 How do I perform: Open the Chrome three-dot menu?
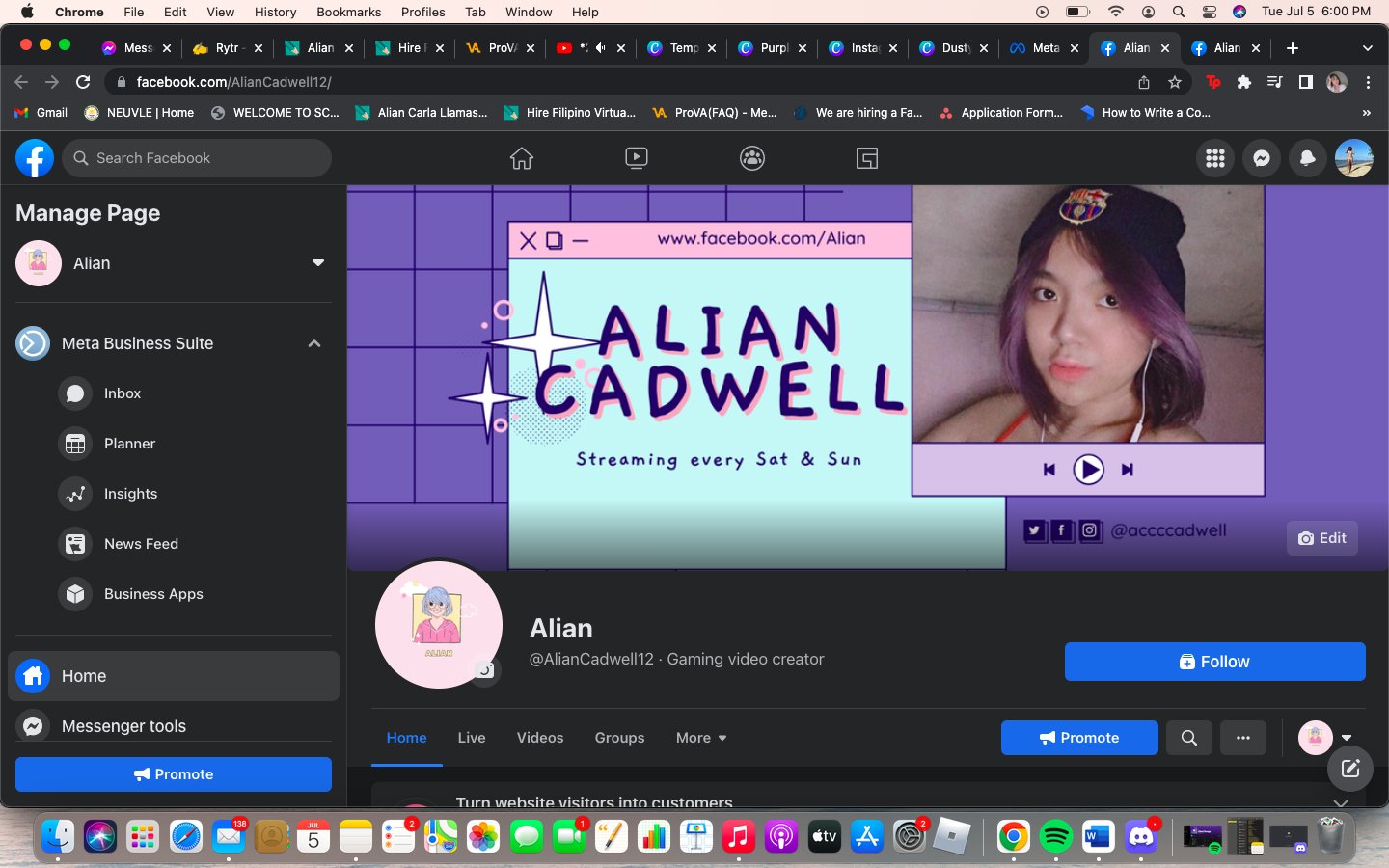(x=1368, y=82)
